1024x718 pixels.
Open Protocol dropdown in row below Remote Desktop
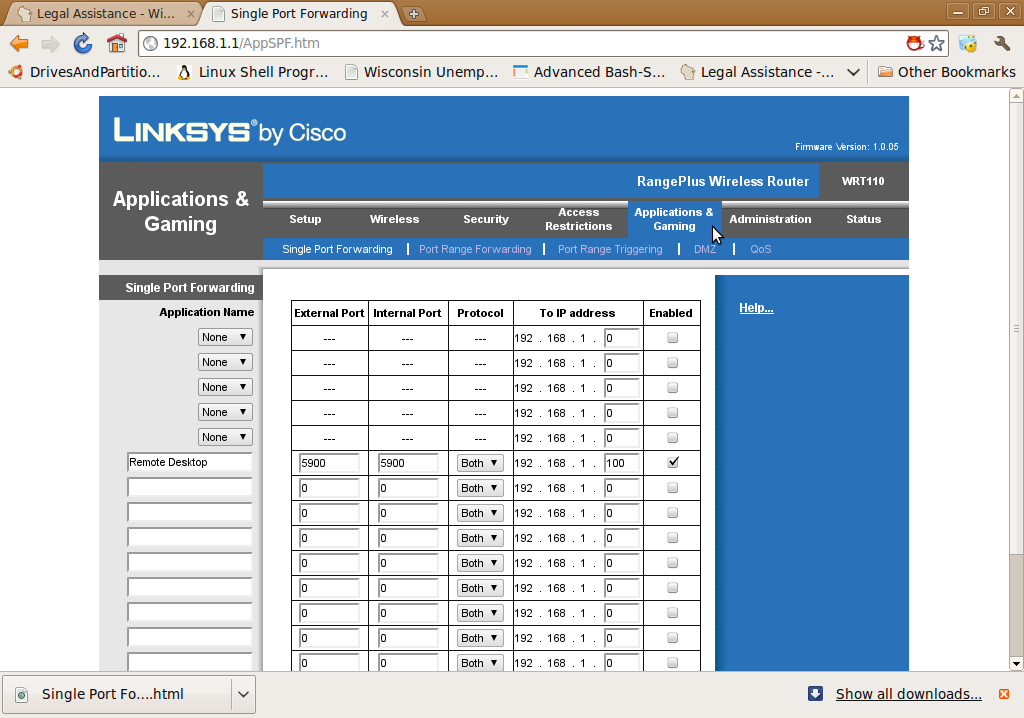tap(479, 488)
